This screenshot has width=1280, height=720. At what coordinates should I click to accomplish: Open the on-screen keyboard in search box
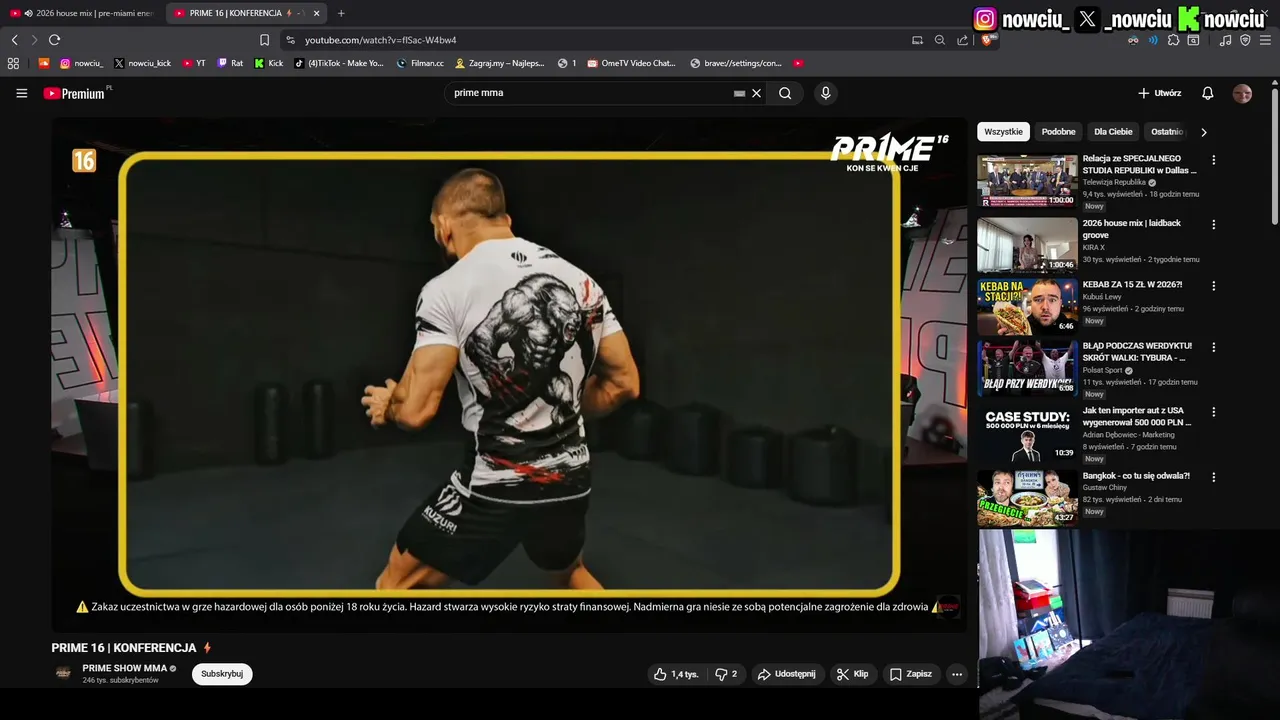coord(739,93)
